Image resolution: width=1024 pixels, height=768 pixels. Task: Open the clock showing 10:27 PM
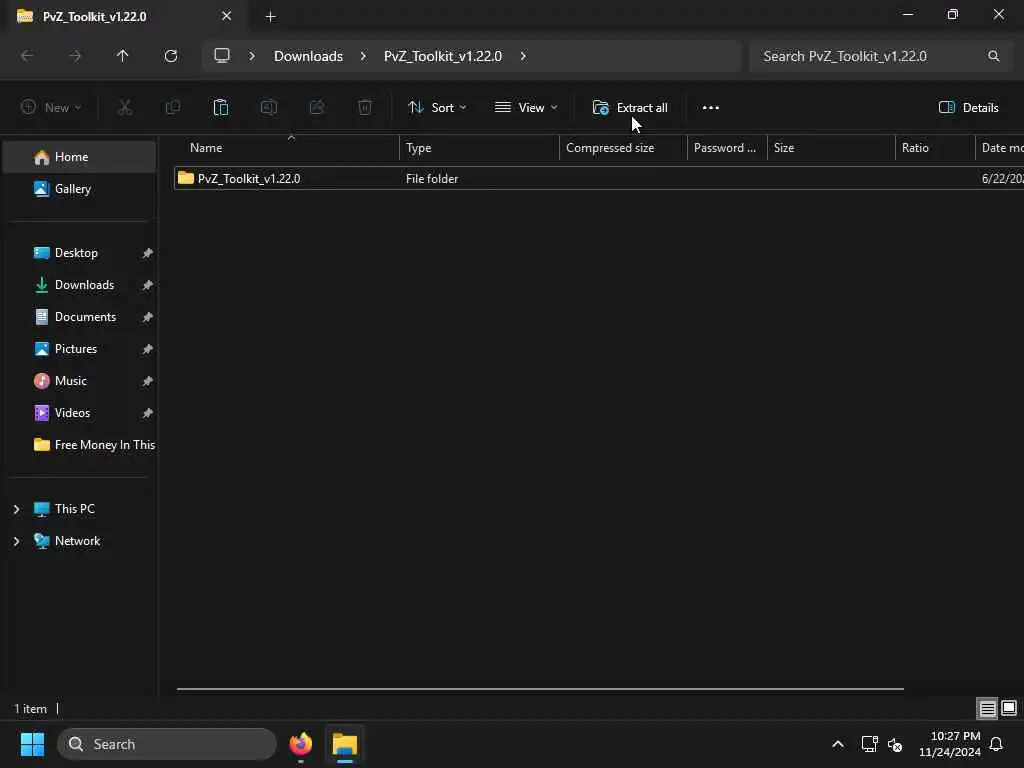[x=950, y=744]
